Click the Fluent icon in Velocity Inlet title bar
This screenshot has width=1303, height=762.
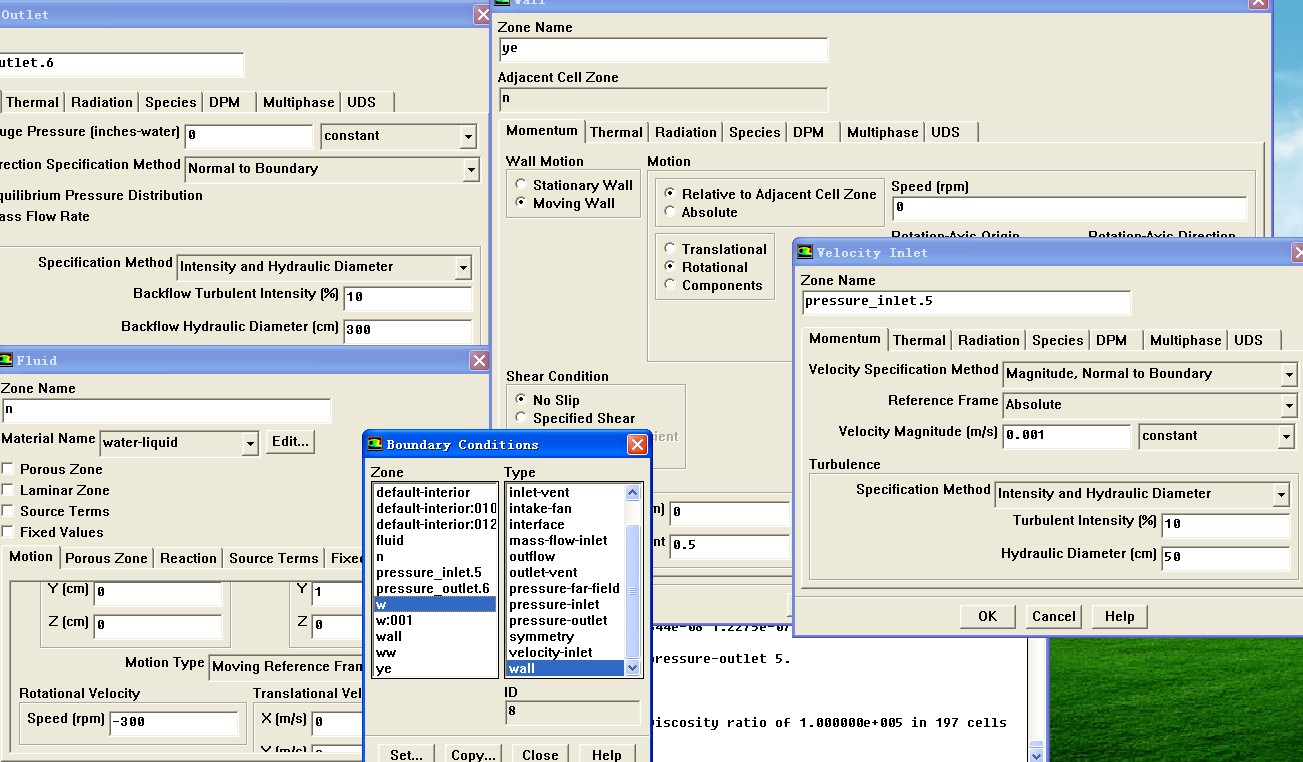805,253
